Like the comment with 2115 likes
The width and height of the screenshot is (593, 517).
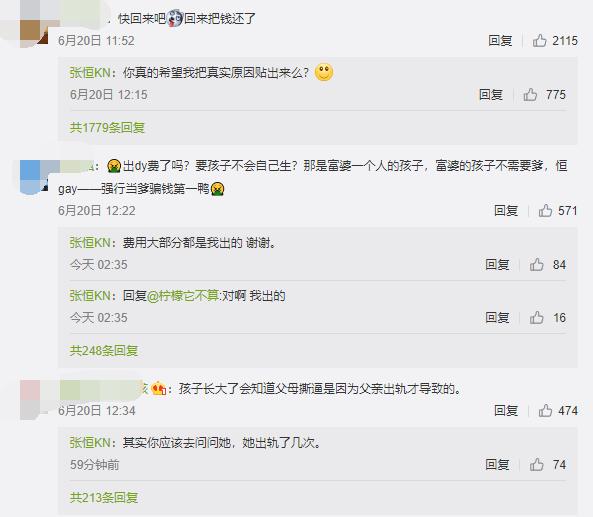540,40
